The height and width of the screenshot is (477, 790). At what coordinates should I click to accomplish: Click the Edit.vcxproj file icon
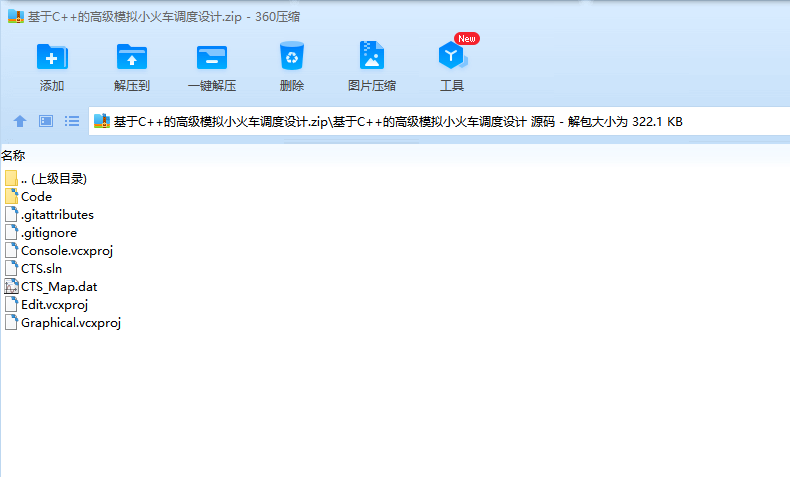(11, 304)
